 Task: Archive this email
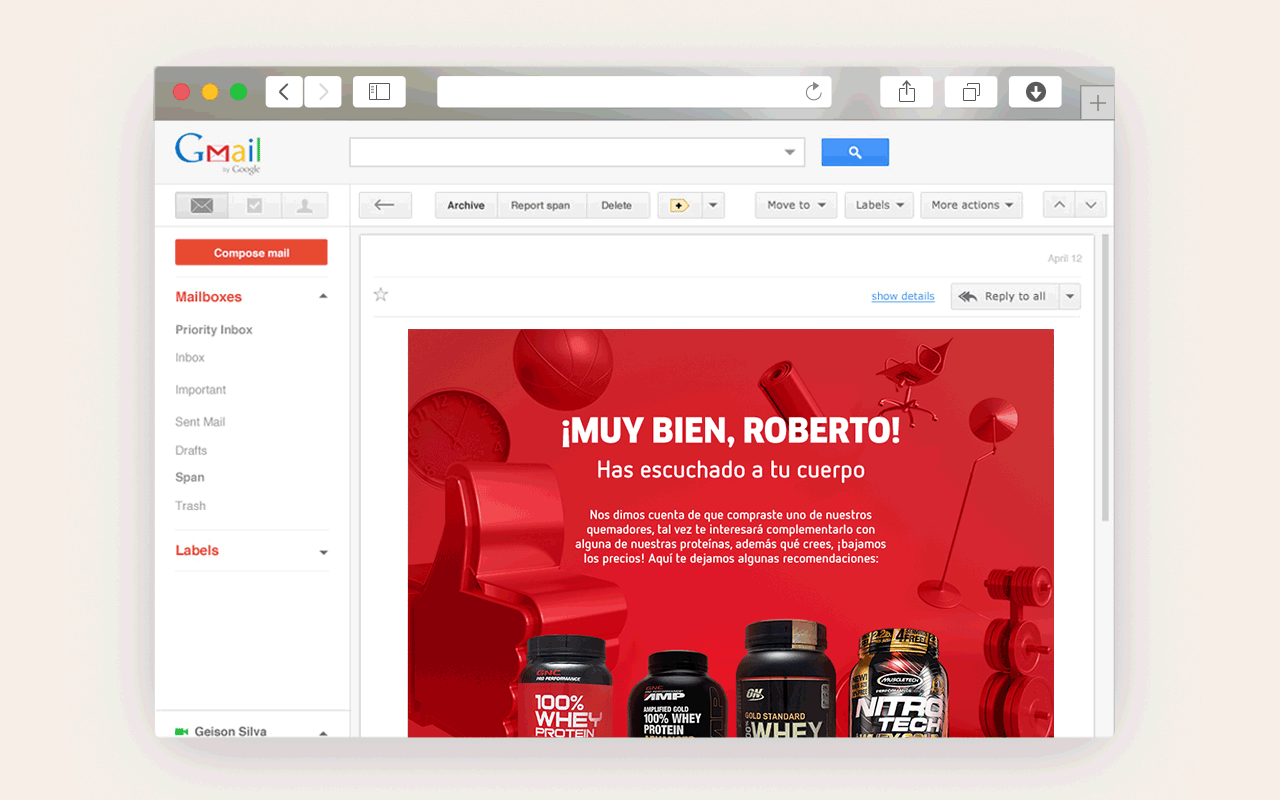click(x=466, y=205)
